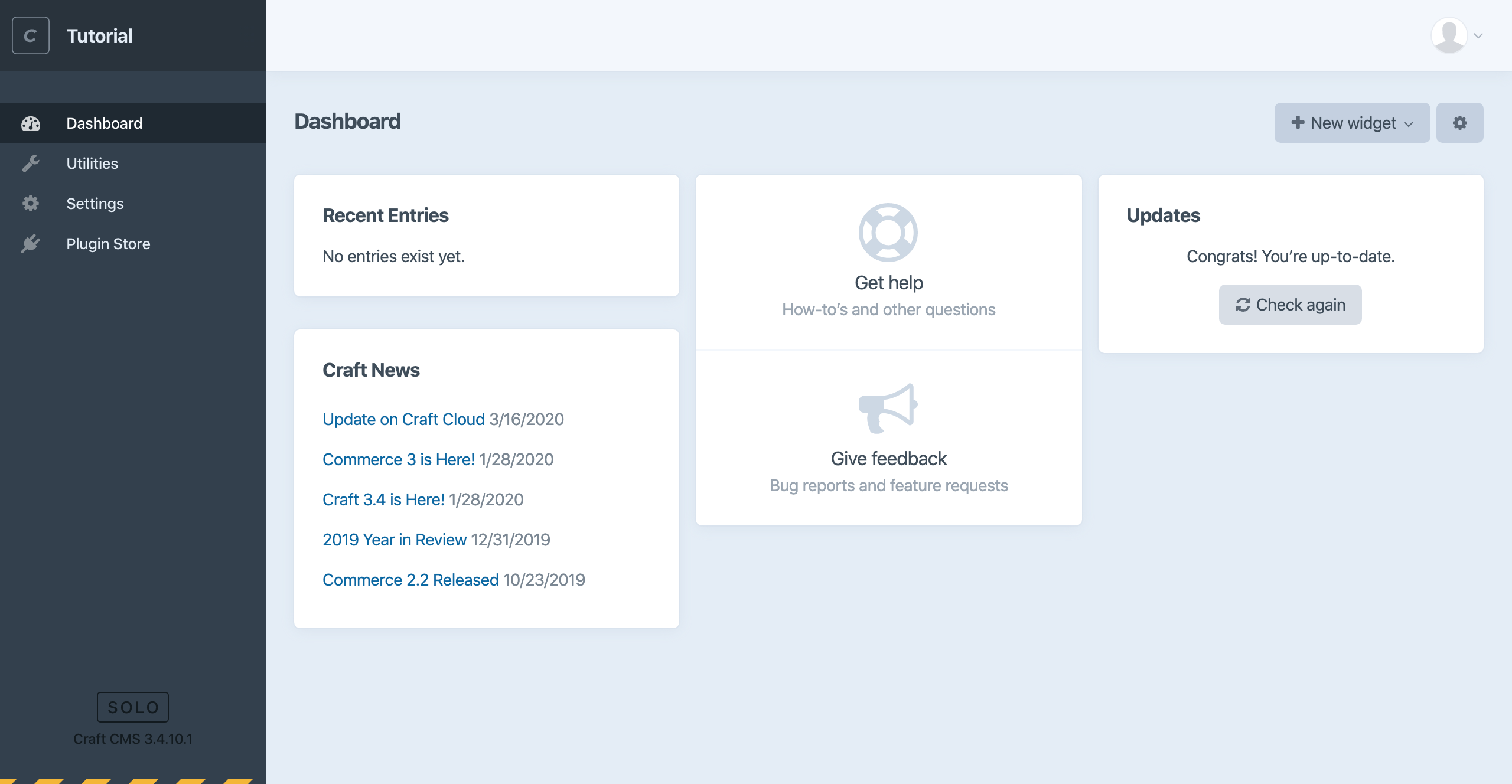
Task: Select Utilities in the navigation menu
Action: 92,163
